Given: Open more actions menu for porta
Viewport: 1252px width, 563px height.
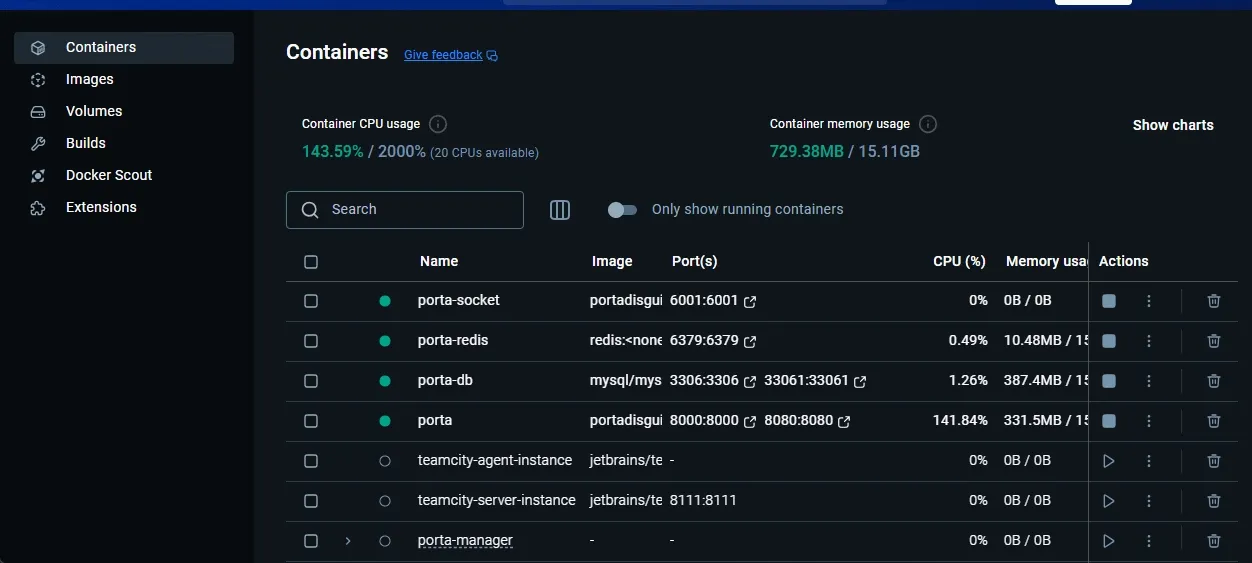Looking at the screenshot, I should coord(1149,421).
